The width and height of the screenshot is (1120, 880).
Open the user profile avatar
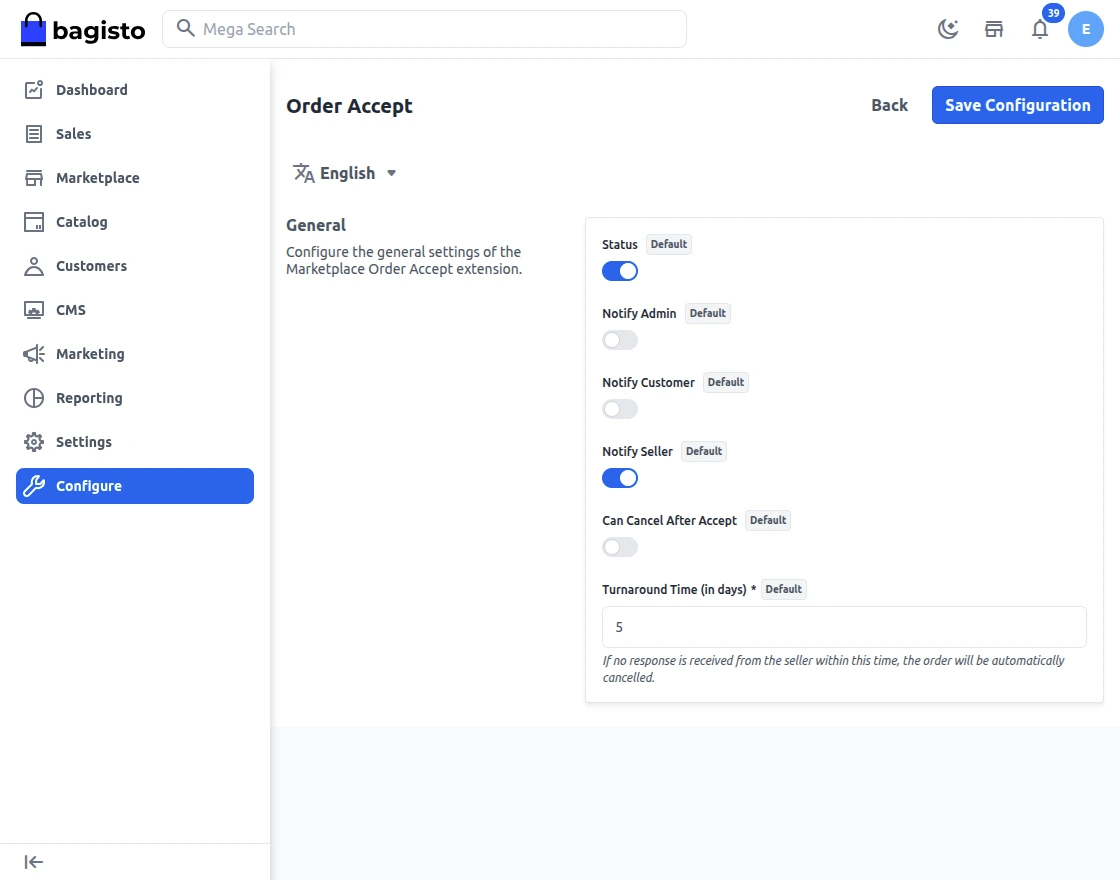(x=1086, y=29)
